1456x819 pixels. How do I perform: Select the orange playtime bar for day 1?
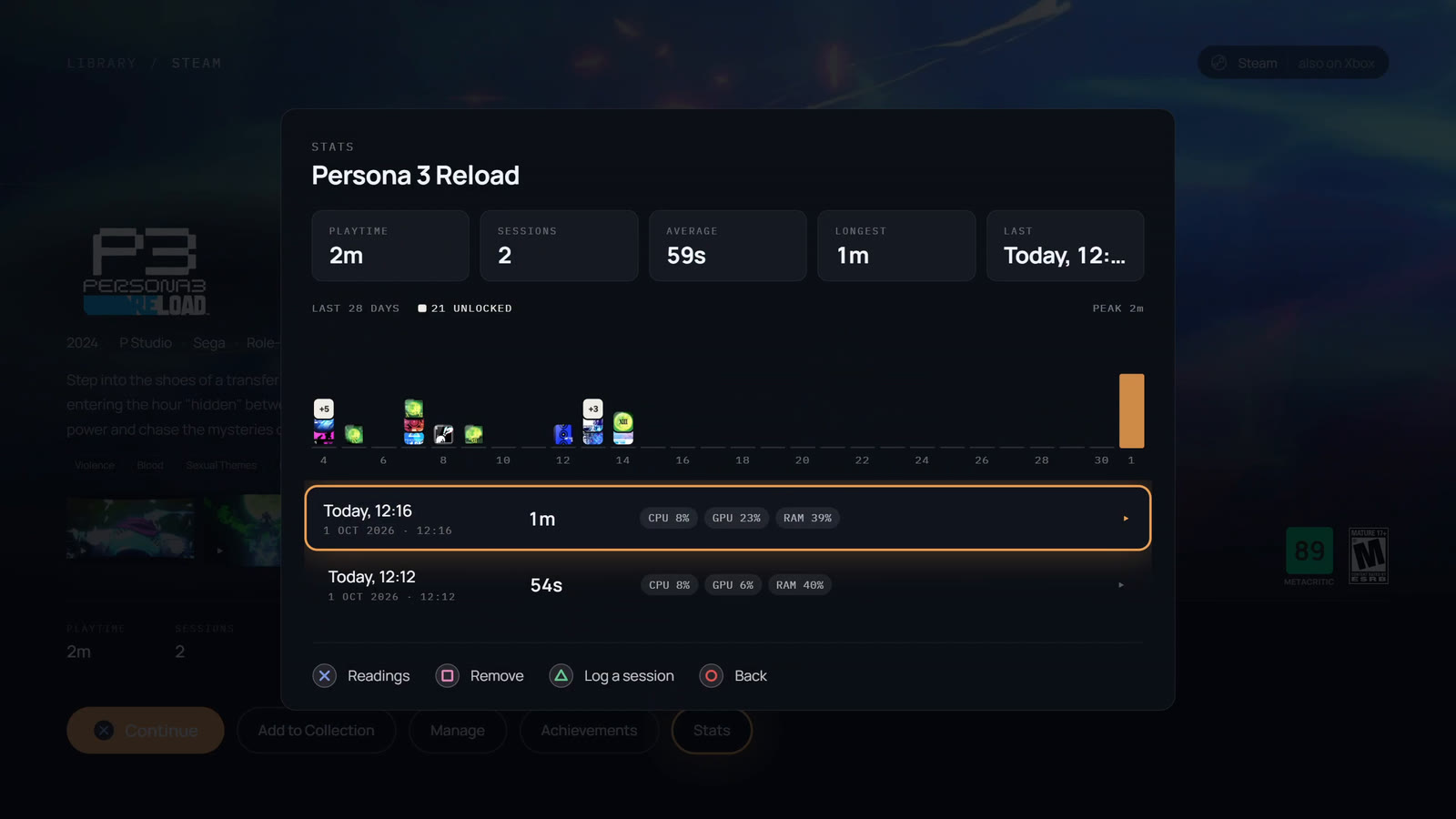tap(1131, 410)
